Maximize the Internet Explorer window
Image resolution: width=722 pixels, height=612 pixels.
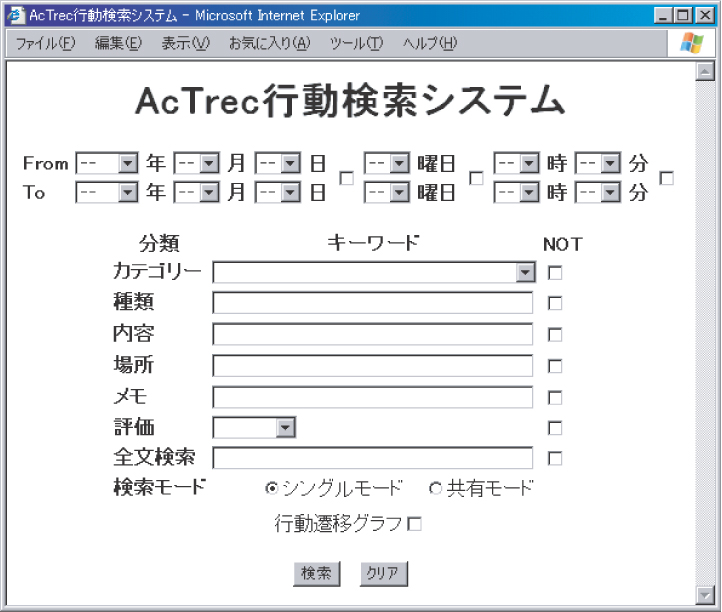coord(683,16)
